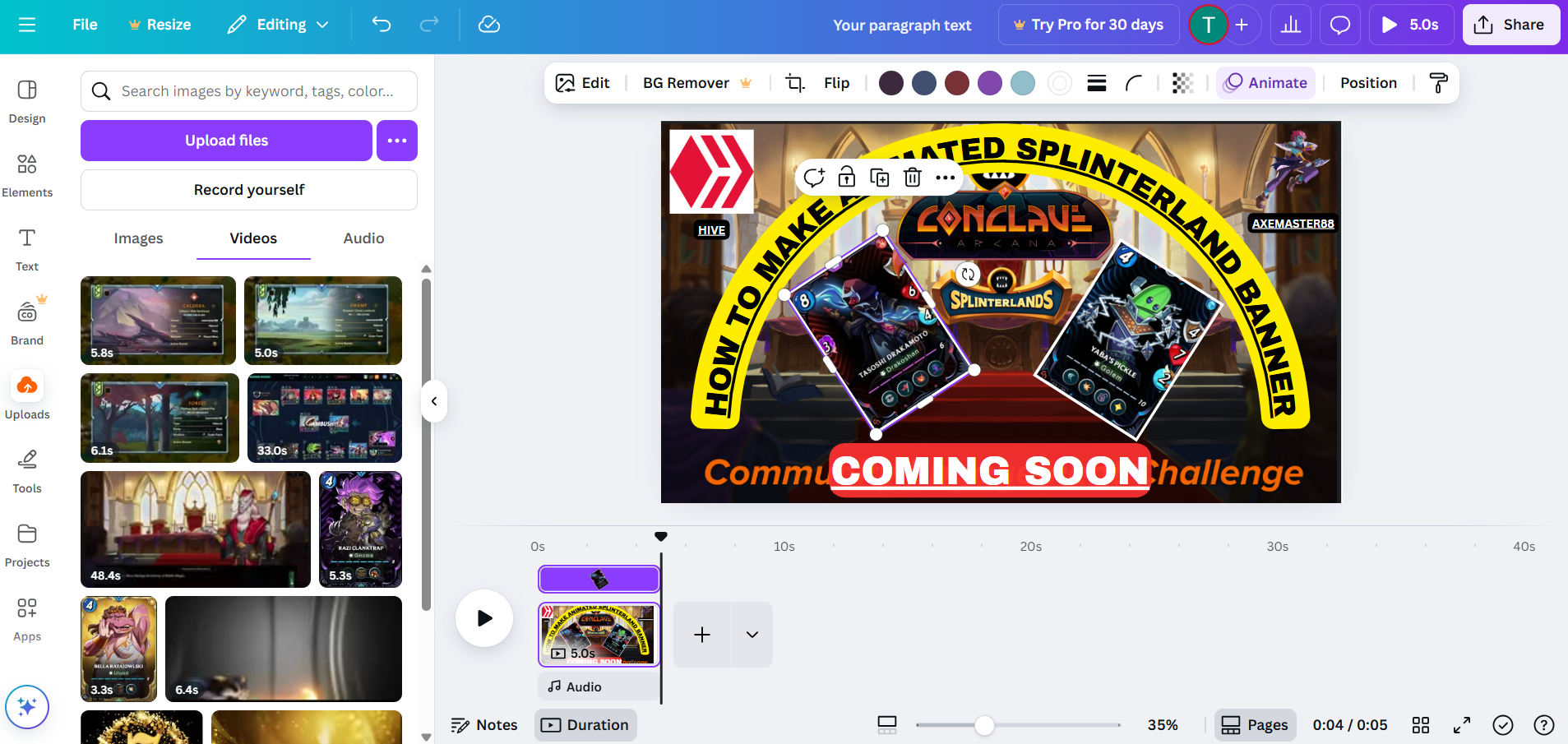Screen dimensions: 1568x744
Task: Click the Share button
Action: [1511, 25]
